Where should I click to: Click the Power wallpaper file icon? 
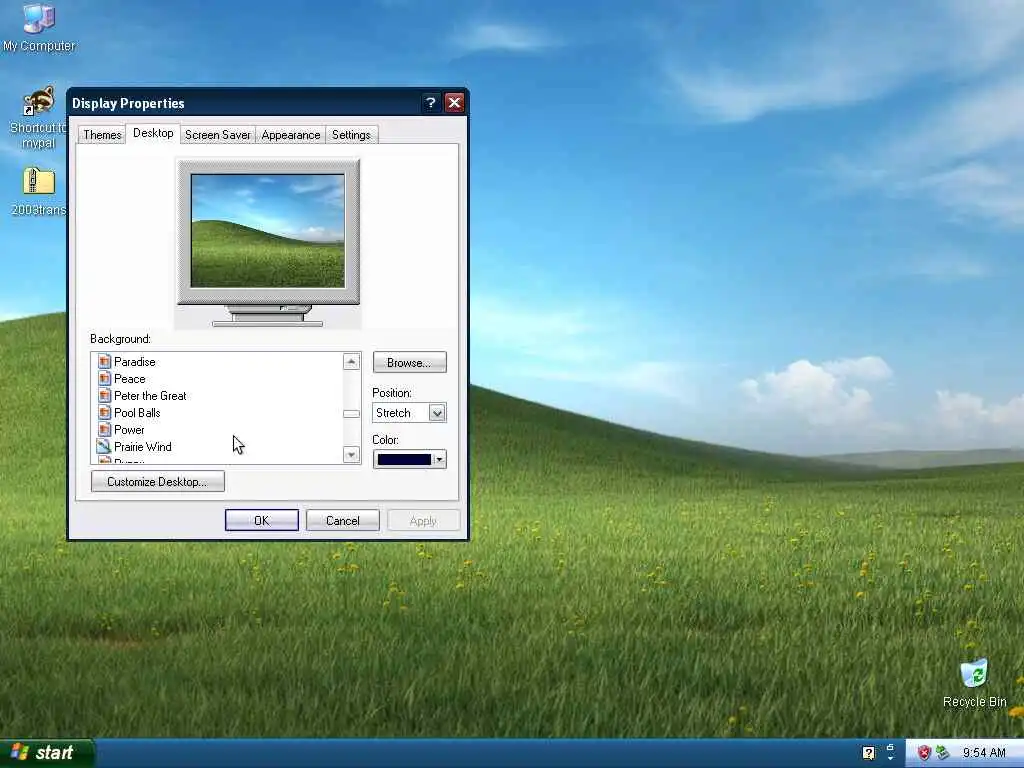[x=104, y=429]
